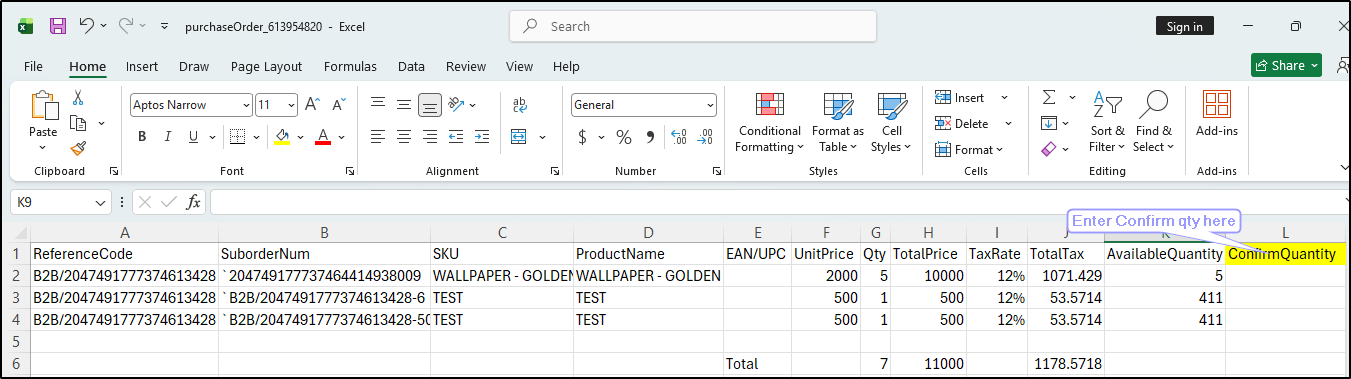The height and width of the screenshot is (379, 1351).
Task: Open the Page Layout tab
Action: (266, 66)
